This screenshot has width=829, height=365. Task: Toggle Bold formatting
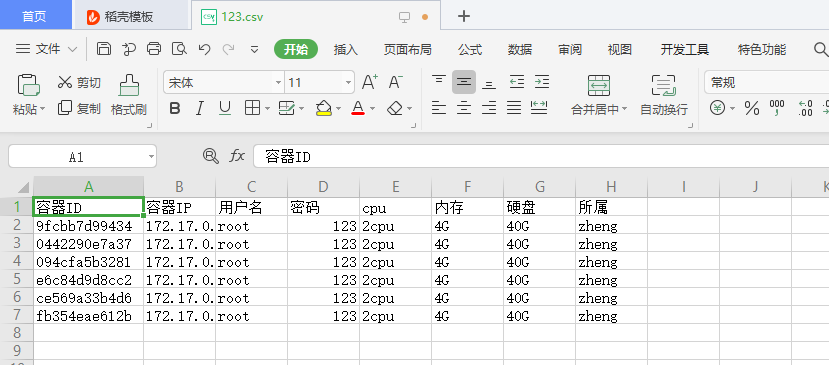[174, 109]
